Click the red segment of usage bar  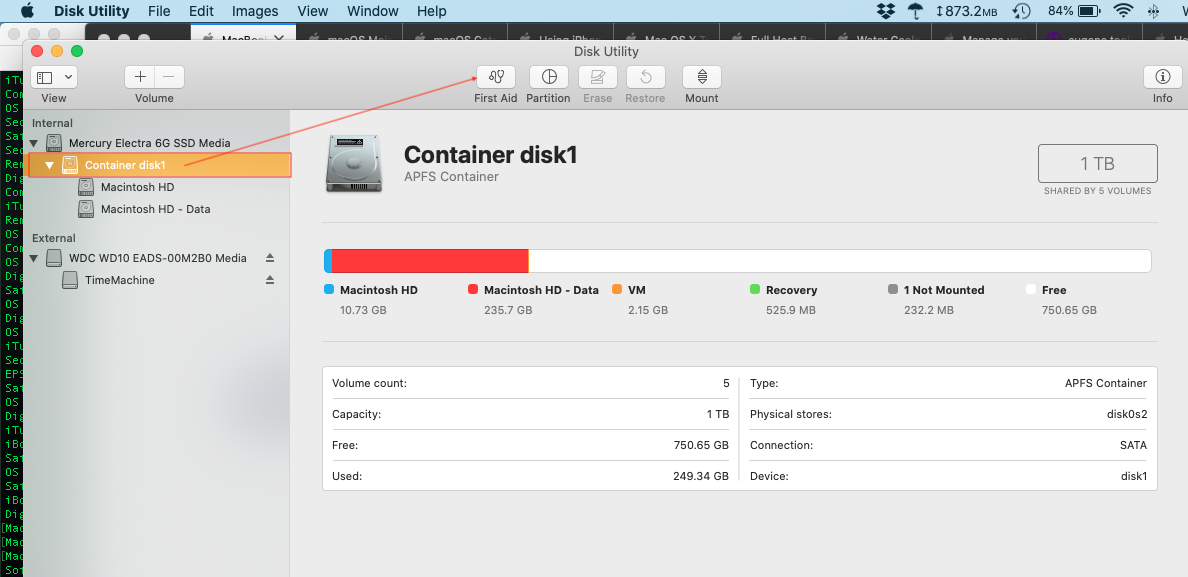click(x=430, y=261)
